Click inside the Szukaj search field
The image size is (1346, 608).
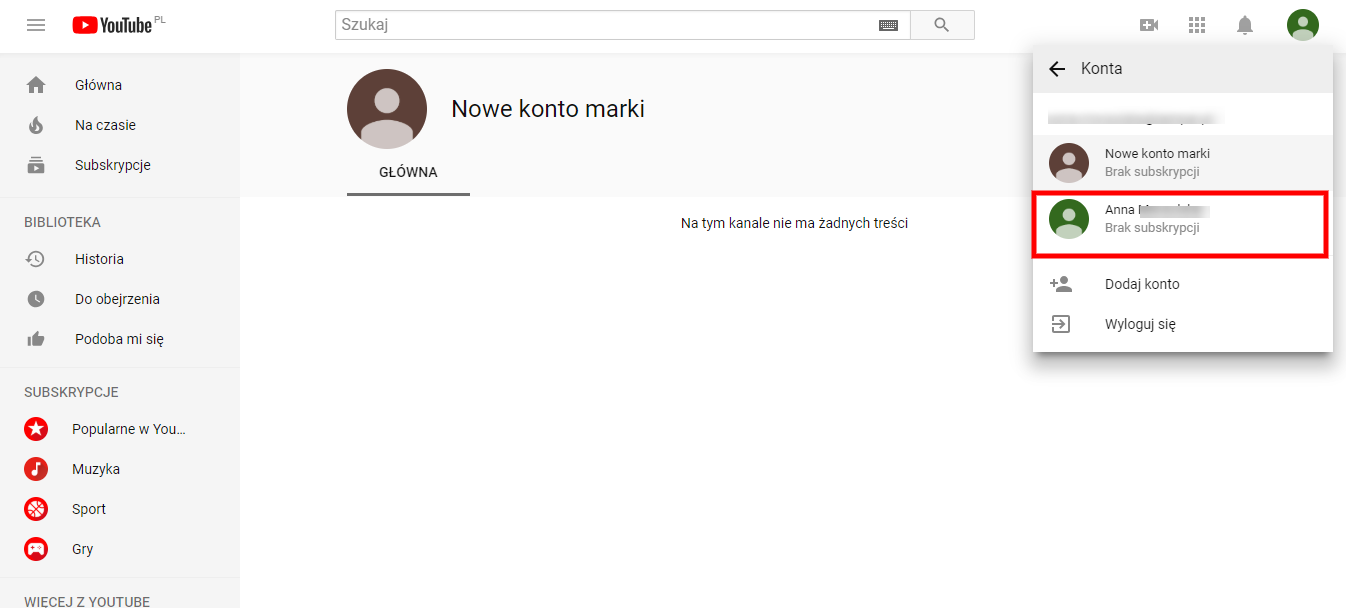(x=600, y=24)
